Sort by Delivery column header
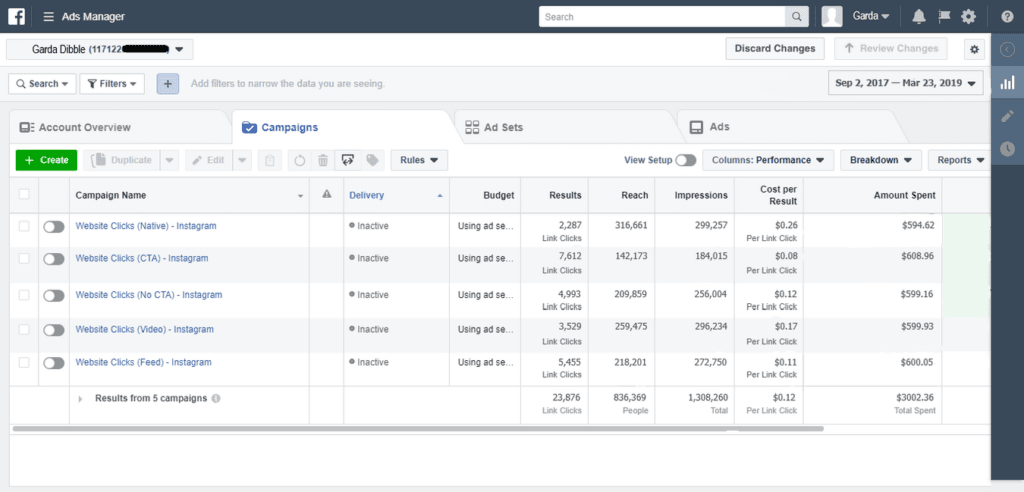The width and height of the screenshot is (1024, 492). (396, 195)
